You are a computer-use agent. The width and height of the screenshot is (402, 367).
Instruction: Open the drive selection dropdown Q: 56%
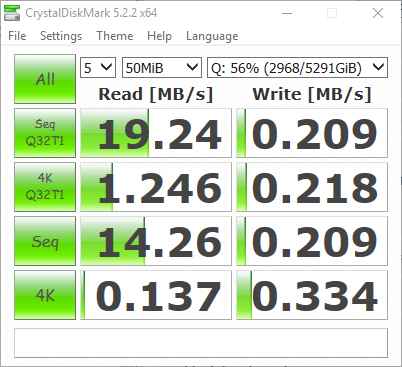click(x=297, y=68)
